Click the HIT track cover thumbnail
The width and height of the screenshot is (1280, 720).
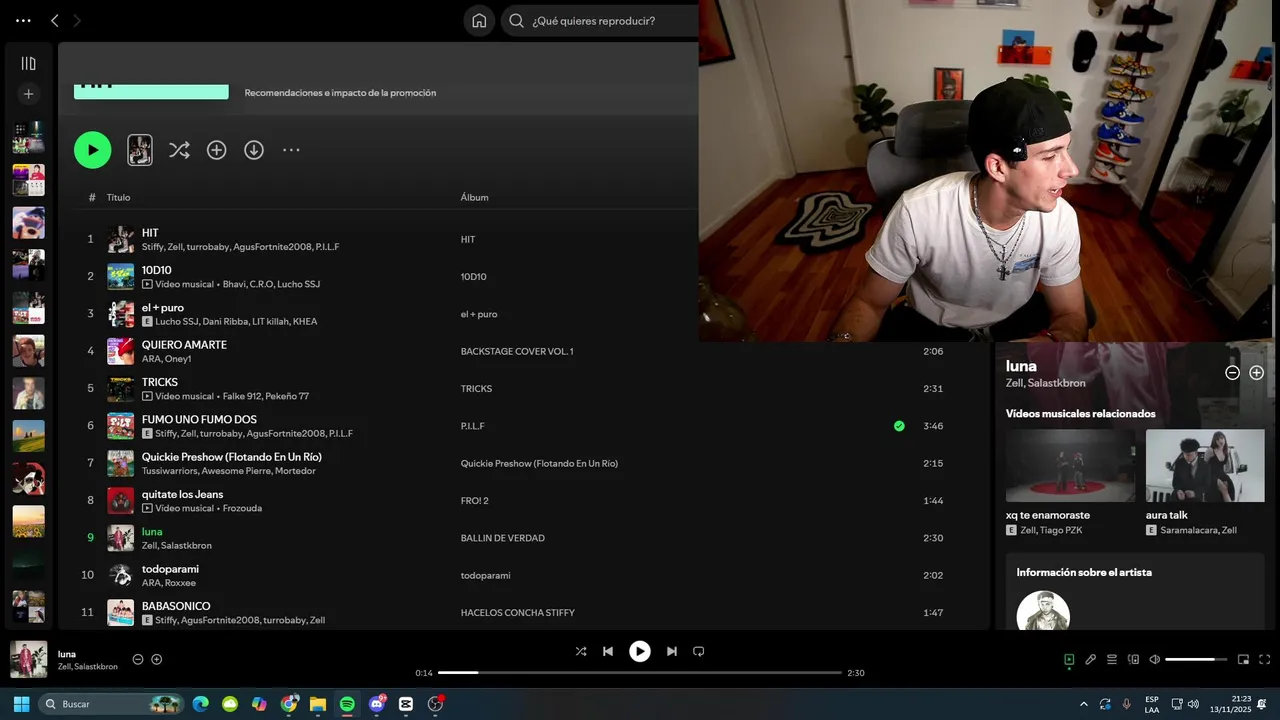tap(121, 239)
